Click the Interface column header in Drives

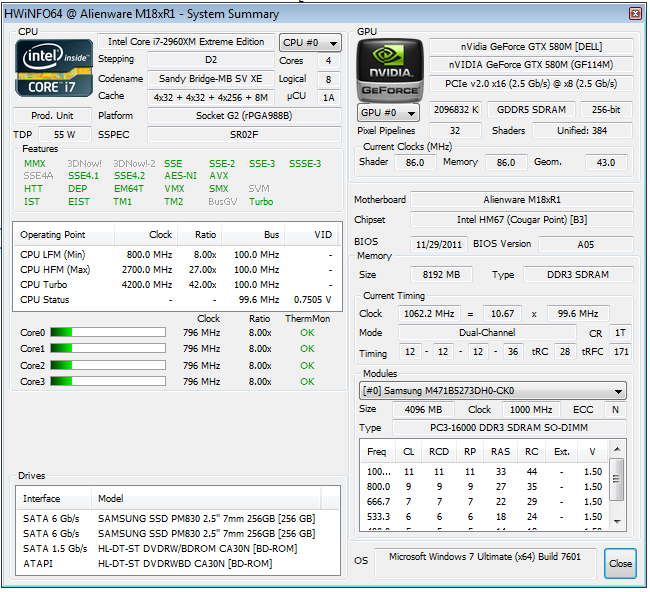54,499
